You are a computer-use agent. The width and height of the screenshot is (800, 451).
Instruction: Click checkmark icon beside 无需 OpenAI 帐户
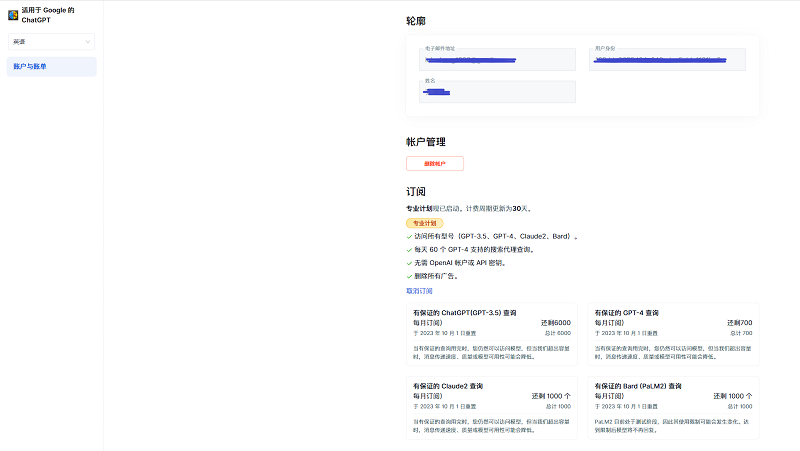click(x=409, y=263)
